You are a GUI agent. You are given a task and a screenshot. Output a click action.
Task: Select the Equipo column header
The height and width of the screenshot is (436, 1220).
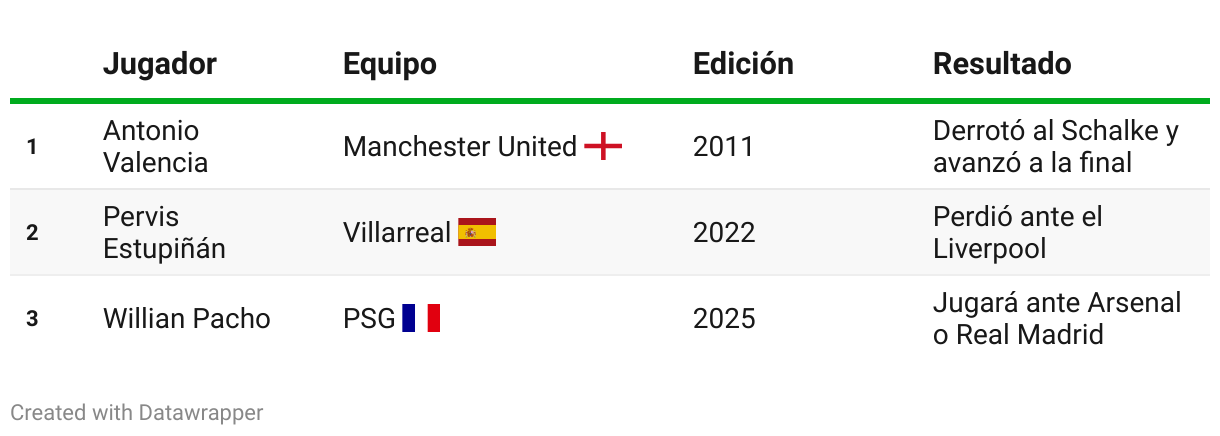(x=390, y=64)
